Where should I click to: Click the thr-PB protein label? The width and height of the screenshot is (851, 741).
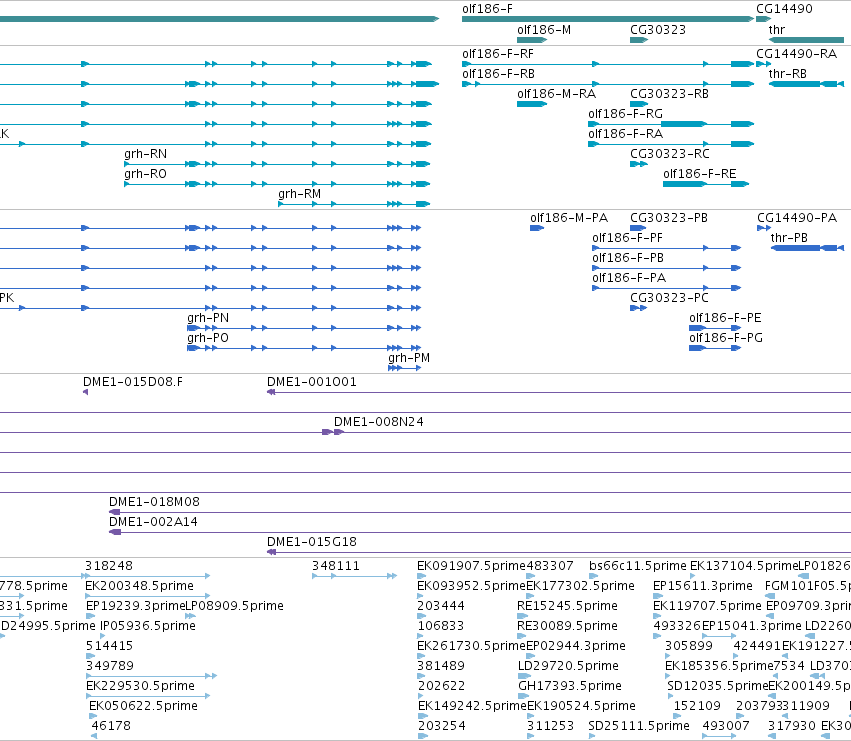(x=789, y=238)
